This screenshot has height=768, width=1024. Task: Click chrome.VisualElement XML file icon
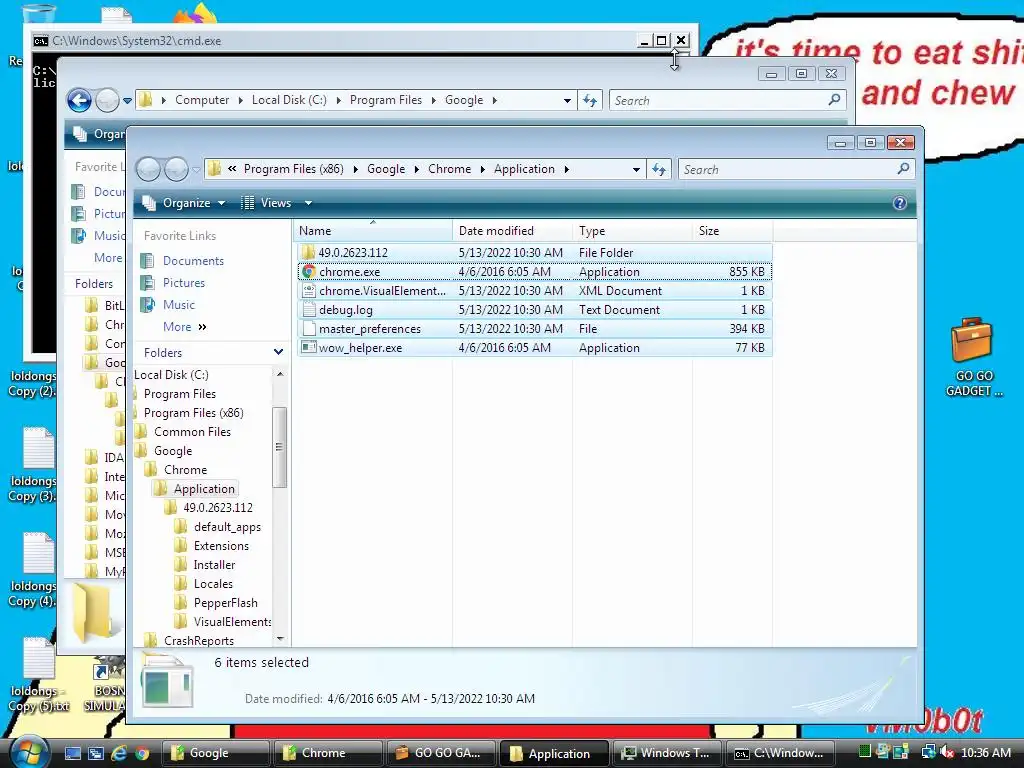[308, 291]
